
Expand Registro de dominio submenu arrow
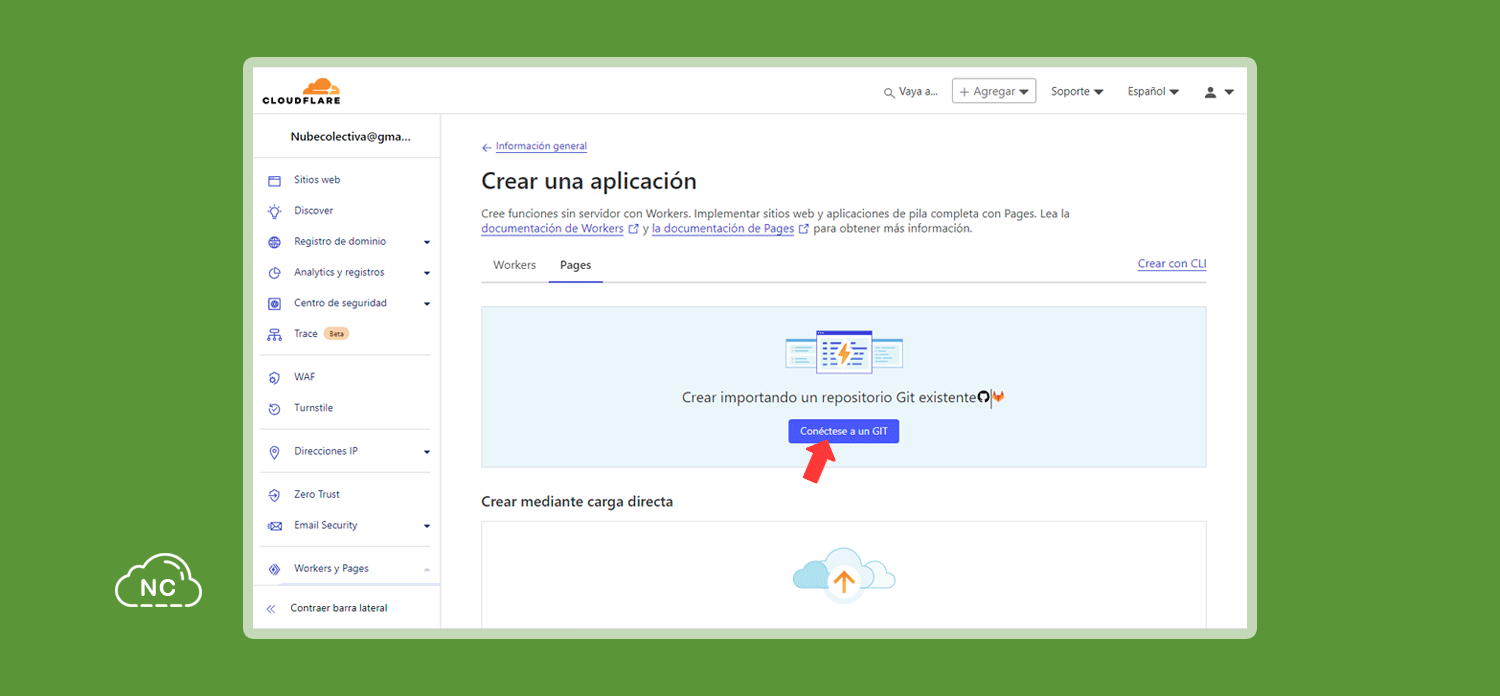point(427,242)
